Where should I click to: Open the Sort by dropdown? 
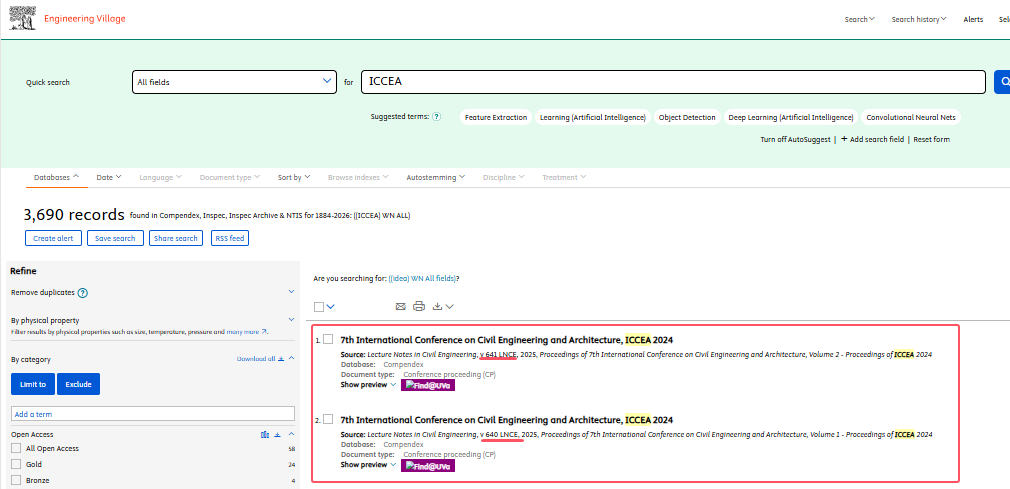click(x=294, y=177)
